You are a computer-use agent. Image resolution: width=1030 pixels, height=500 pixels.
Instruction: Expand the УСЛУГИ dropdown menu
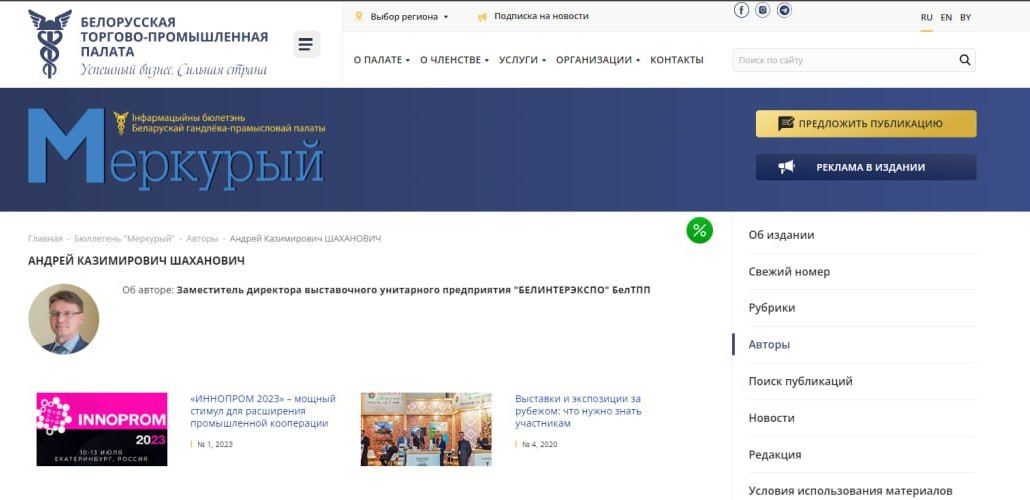pos(521,60)
